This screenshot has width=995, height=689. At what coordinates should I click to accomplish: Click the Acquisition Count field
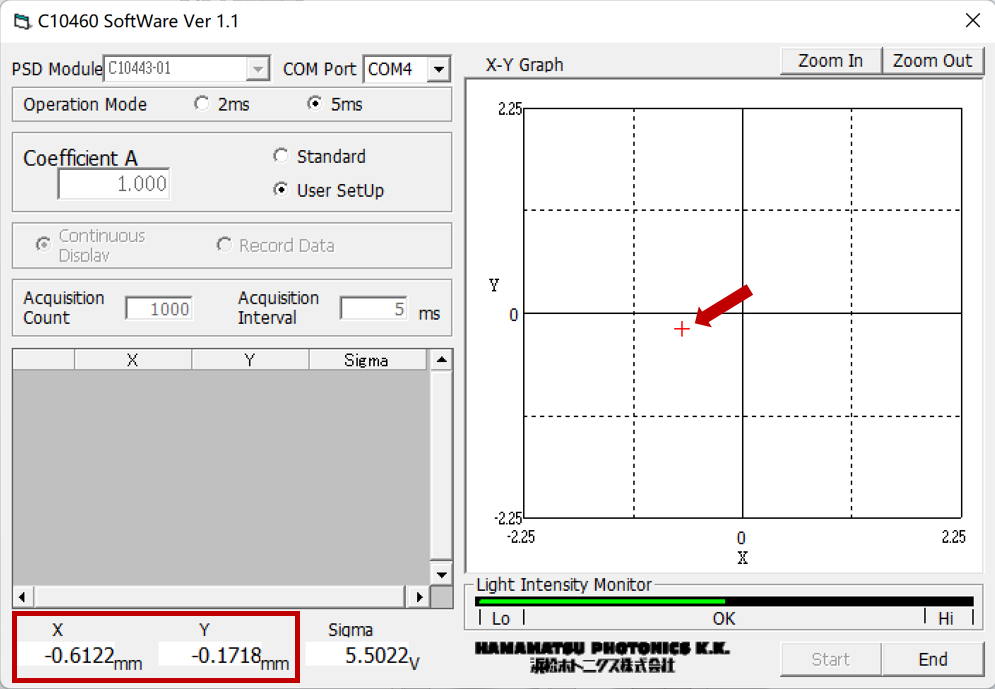[158, 308]
